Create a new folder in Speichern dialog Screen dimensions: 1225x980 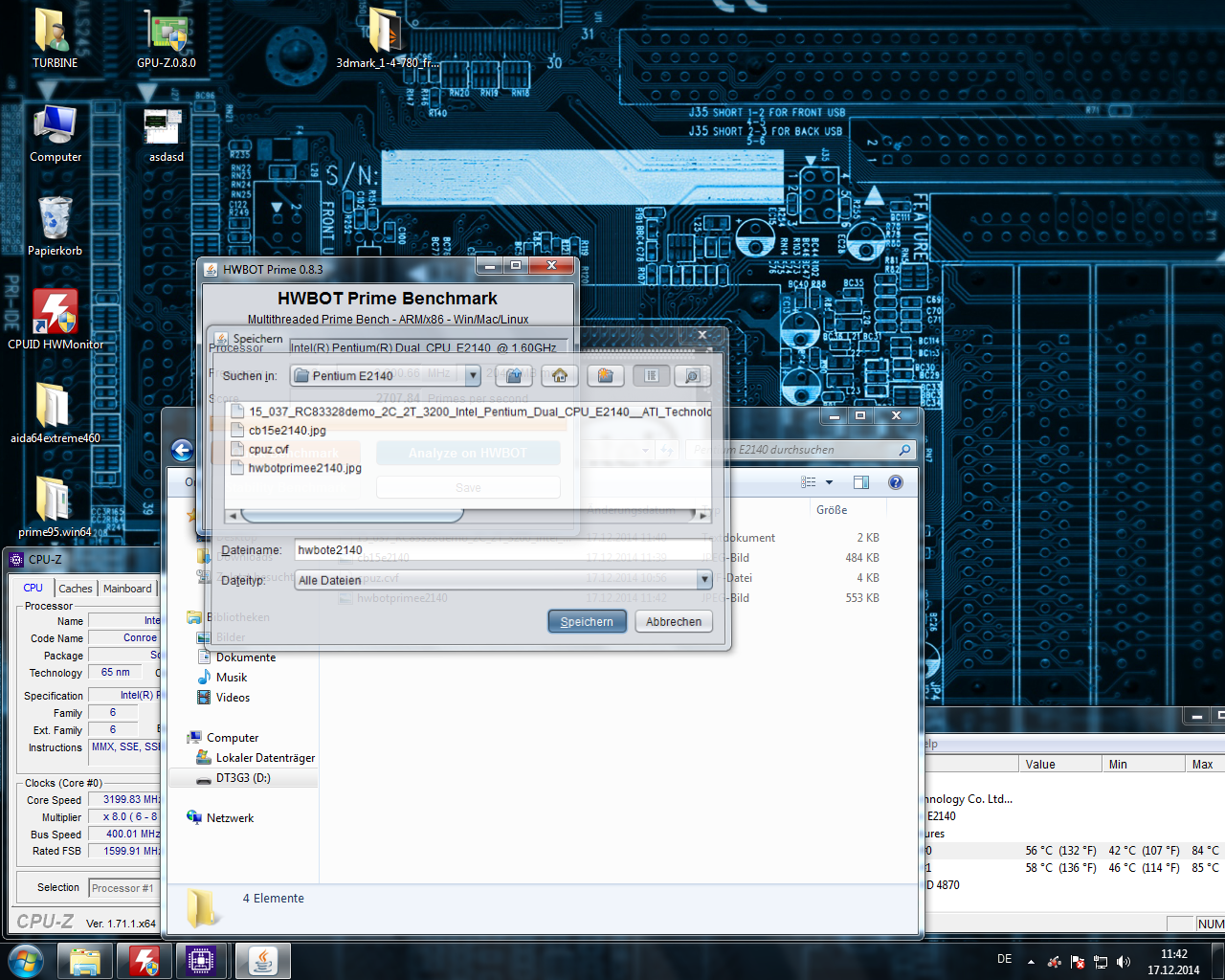pyautogui.click(x=606, y=376)
